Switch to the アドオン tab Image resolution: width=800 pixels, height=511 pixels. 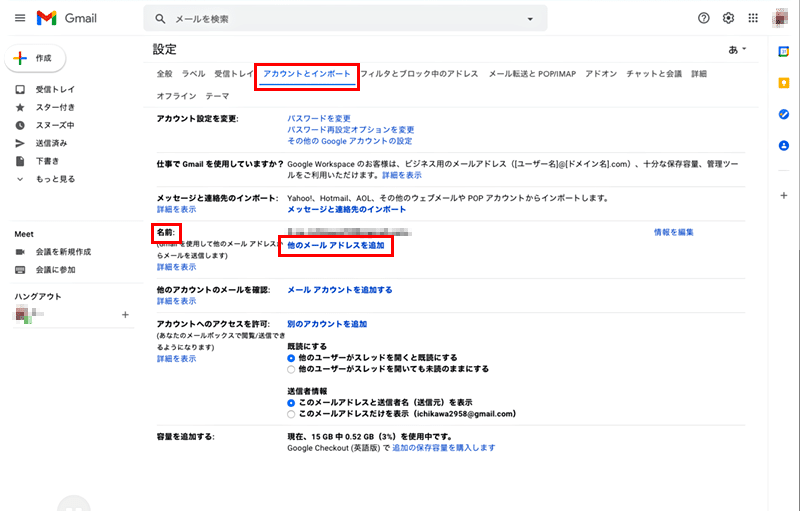click(x=601, y=74)
